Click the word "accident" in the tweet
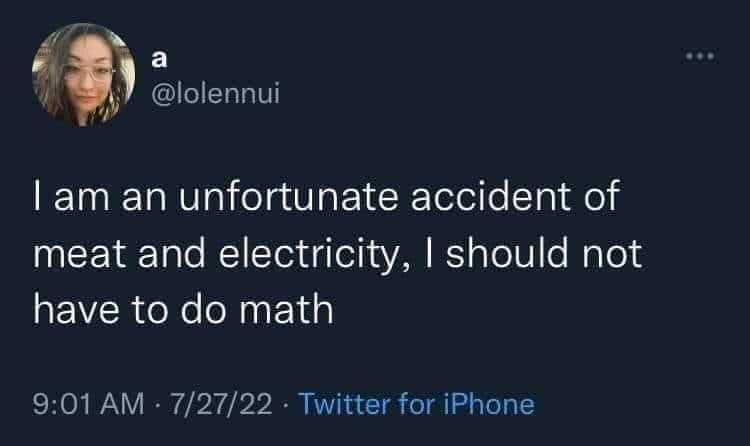This screenshot has width=750, height=446. pos(491,196)
